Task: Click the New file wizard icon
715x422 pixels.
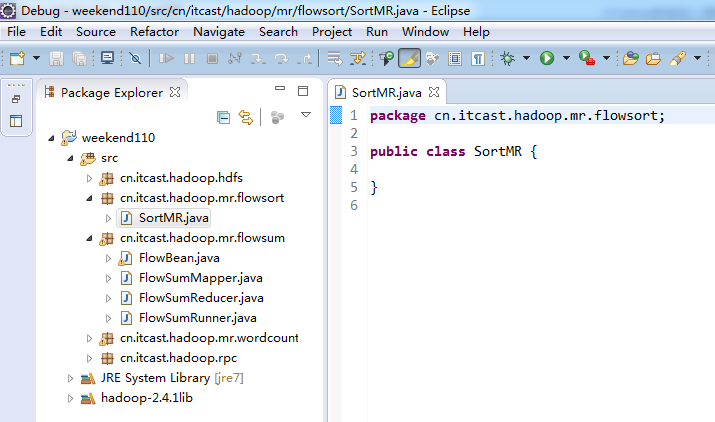Action: (17, 58)
